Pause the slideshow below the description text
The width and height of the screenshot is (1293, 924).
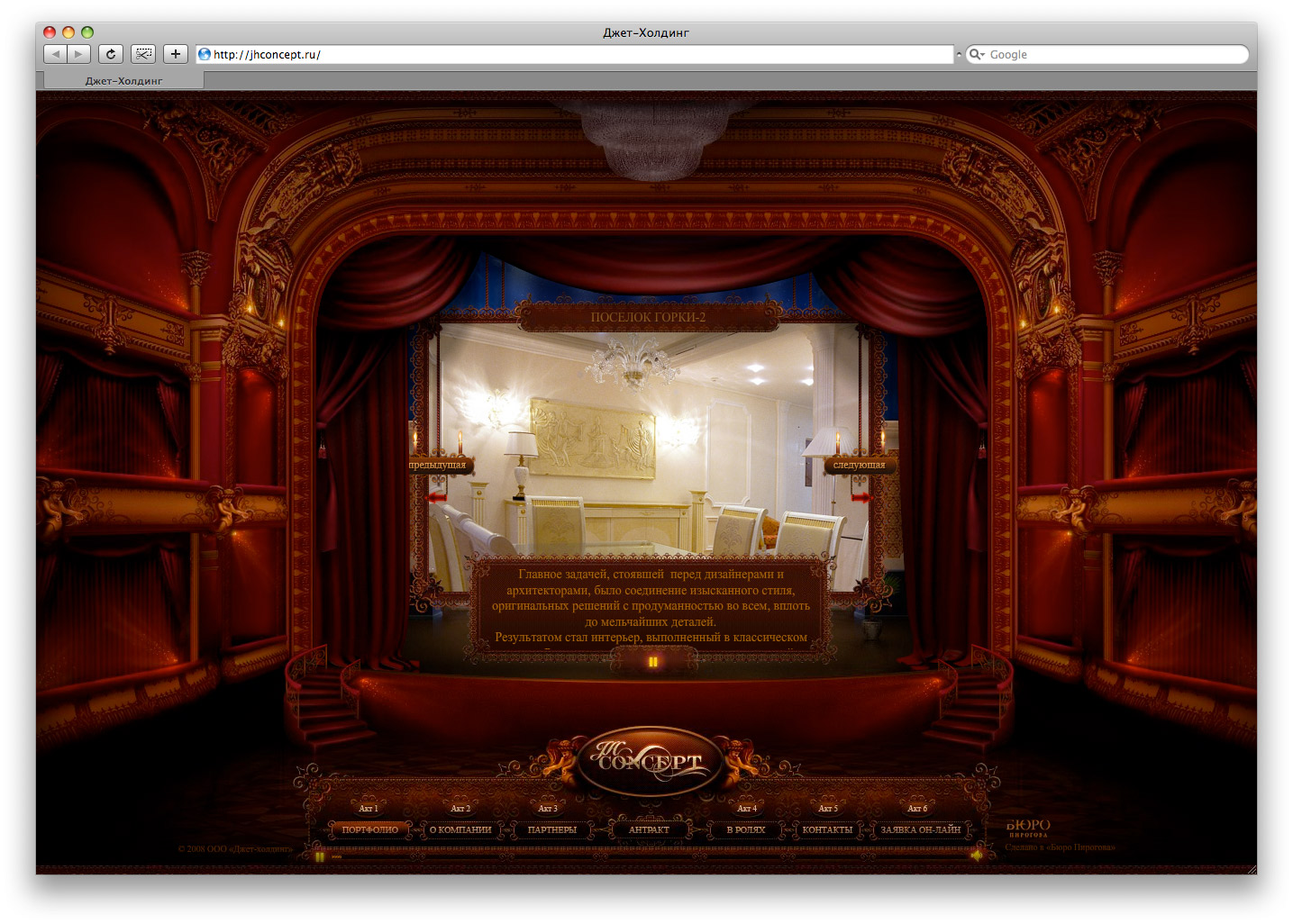coord(653,662)
